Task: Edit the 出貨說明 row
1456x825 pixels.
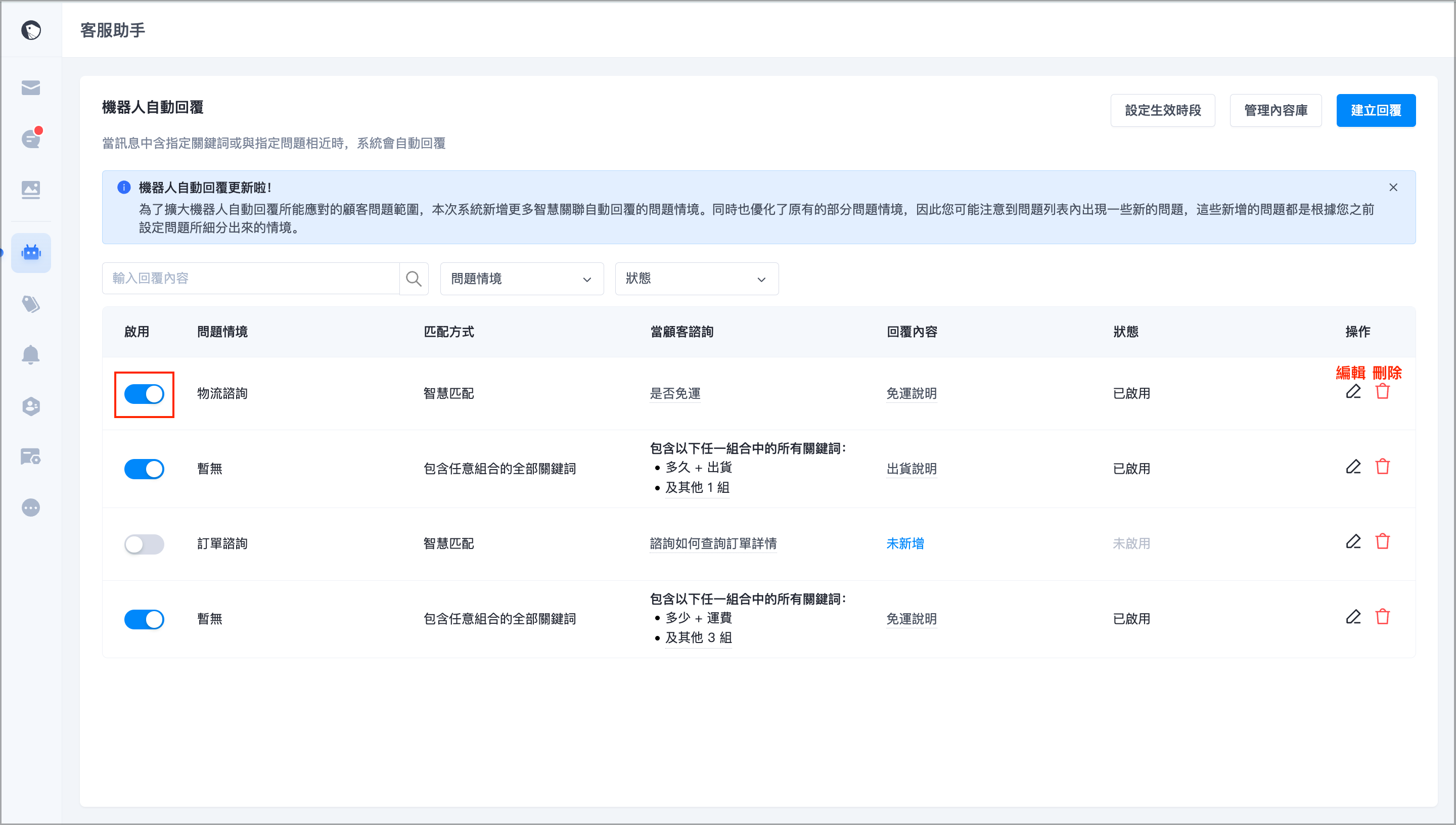Action: (x=1353, y=467)
